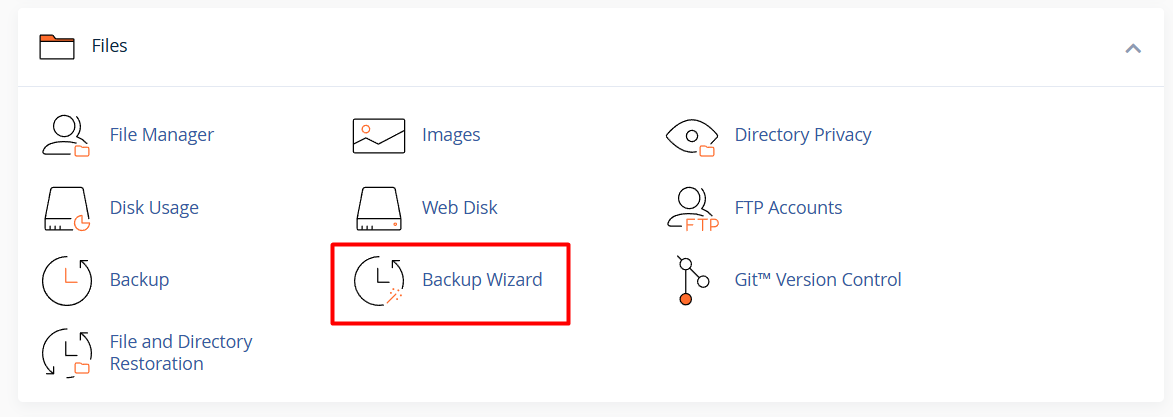Click the FTP Accounts text link
Image resolution: width=1173 pixels, height=417 pixels.
(788, 207)
